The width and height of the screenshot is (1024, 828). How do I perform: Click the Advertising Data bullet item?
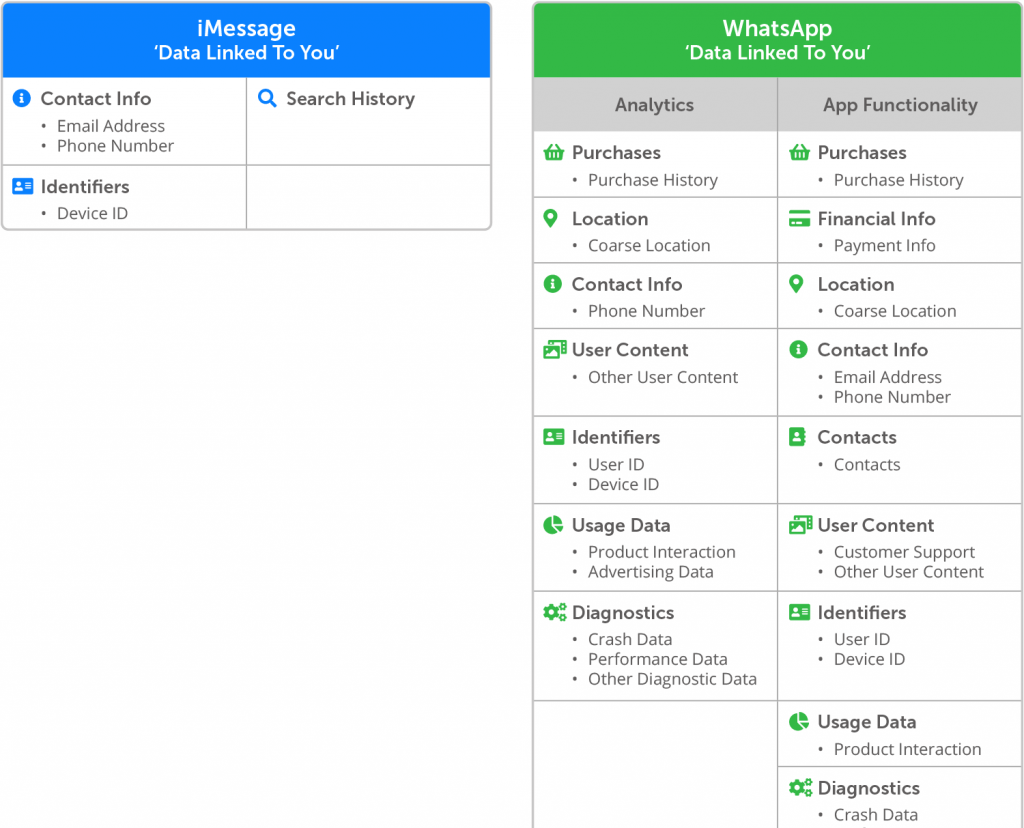650,572
